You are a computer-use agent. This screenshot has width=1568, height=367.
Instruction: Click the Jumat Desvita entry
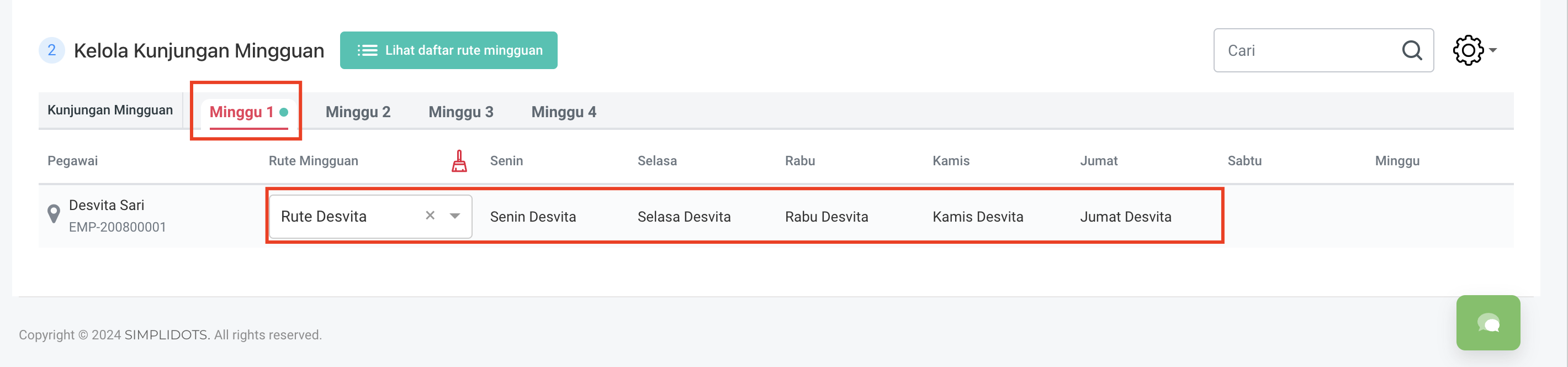coord(1125,217)
